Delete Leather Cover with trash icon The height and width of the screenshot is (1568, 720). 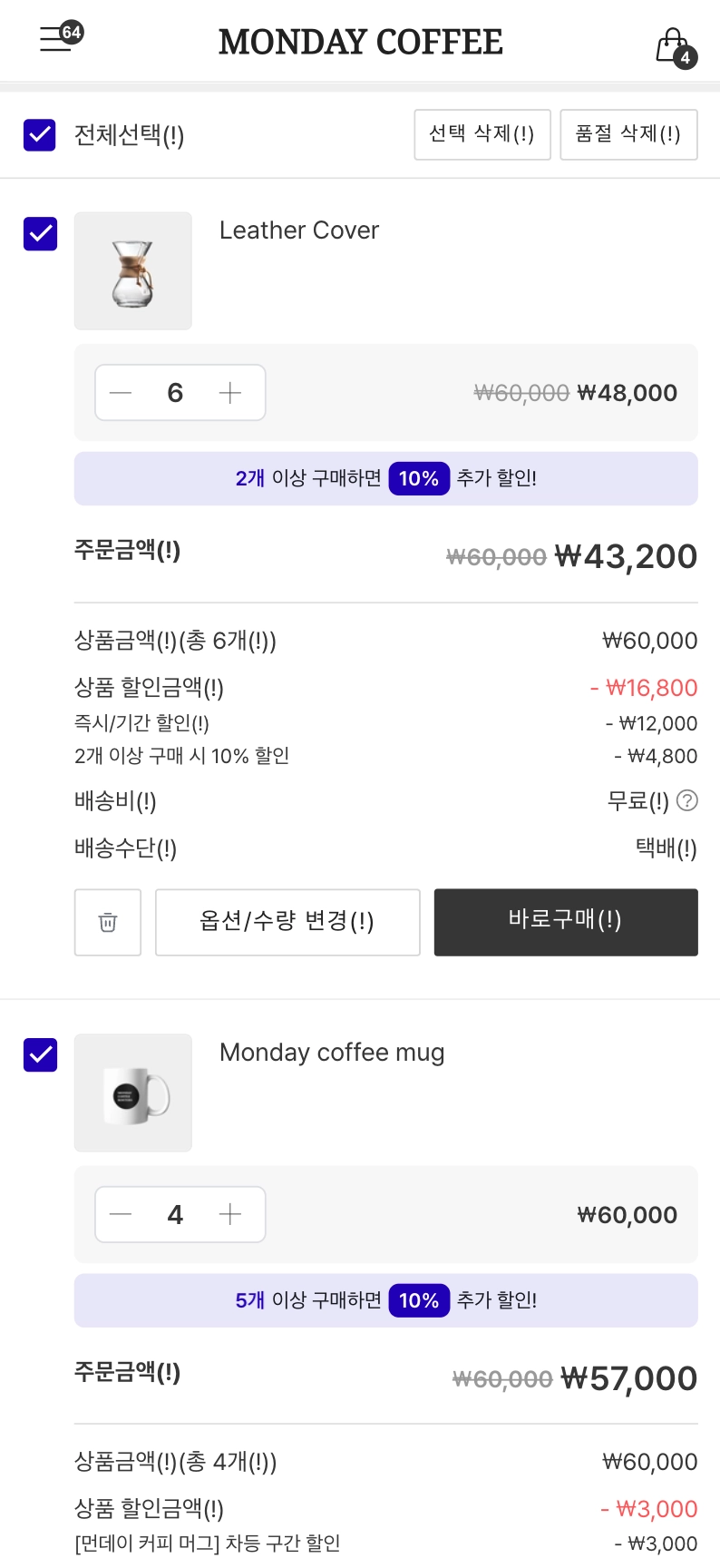click(108, 922)
